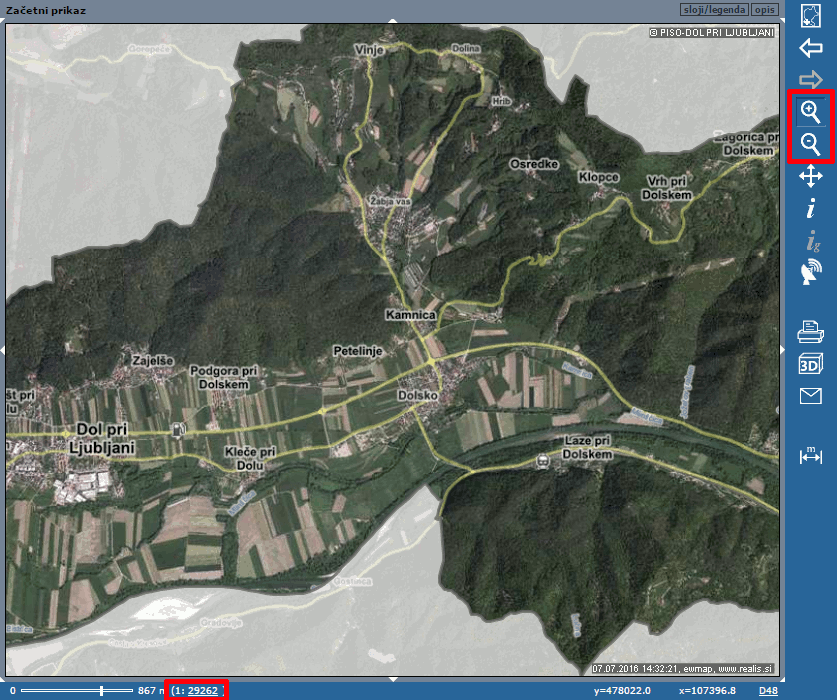Select the info identify tool
The width and height of the screenshot is (837, 700).
tap(810, 209)
